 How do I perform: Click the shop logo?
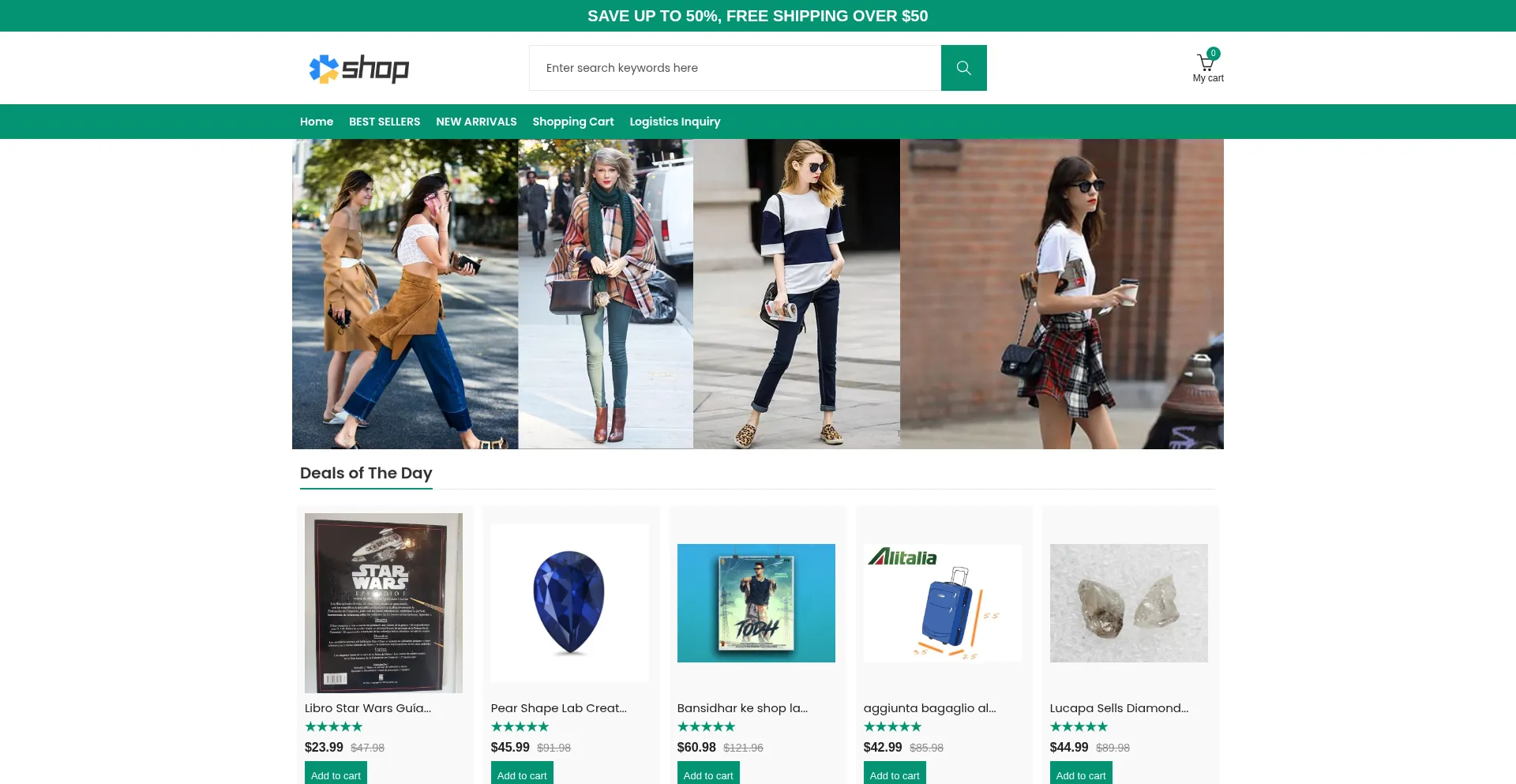359,69
